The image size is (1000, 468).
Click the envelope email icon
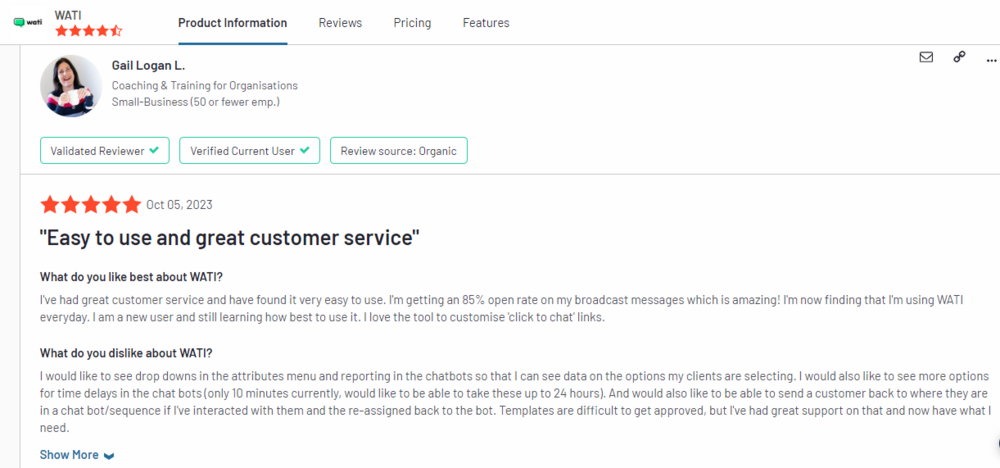[926, 57]
